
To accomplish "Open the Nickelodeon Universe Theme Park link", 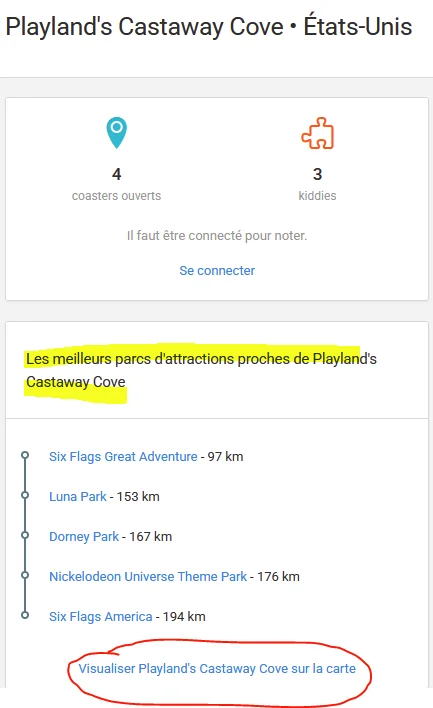I will [x=148, y=576].
